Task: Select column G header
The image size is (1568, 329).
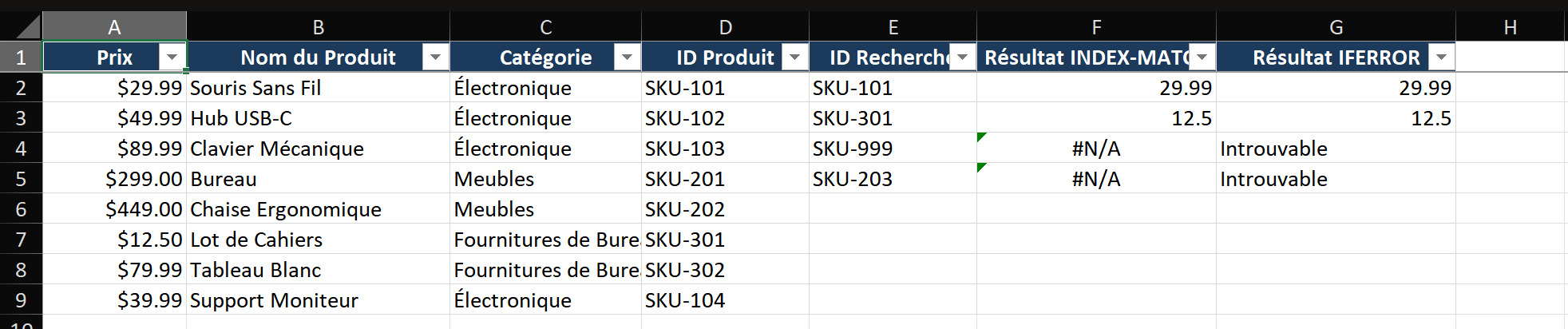Action: point(1336,26)
